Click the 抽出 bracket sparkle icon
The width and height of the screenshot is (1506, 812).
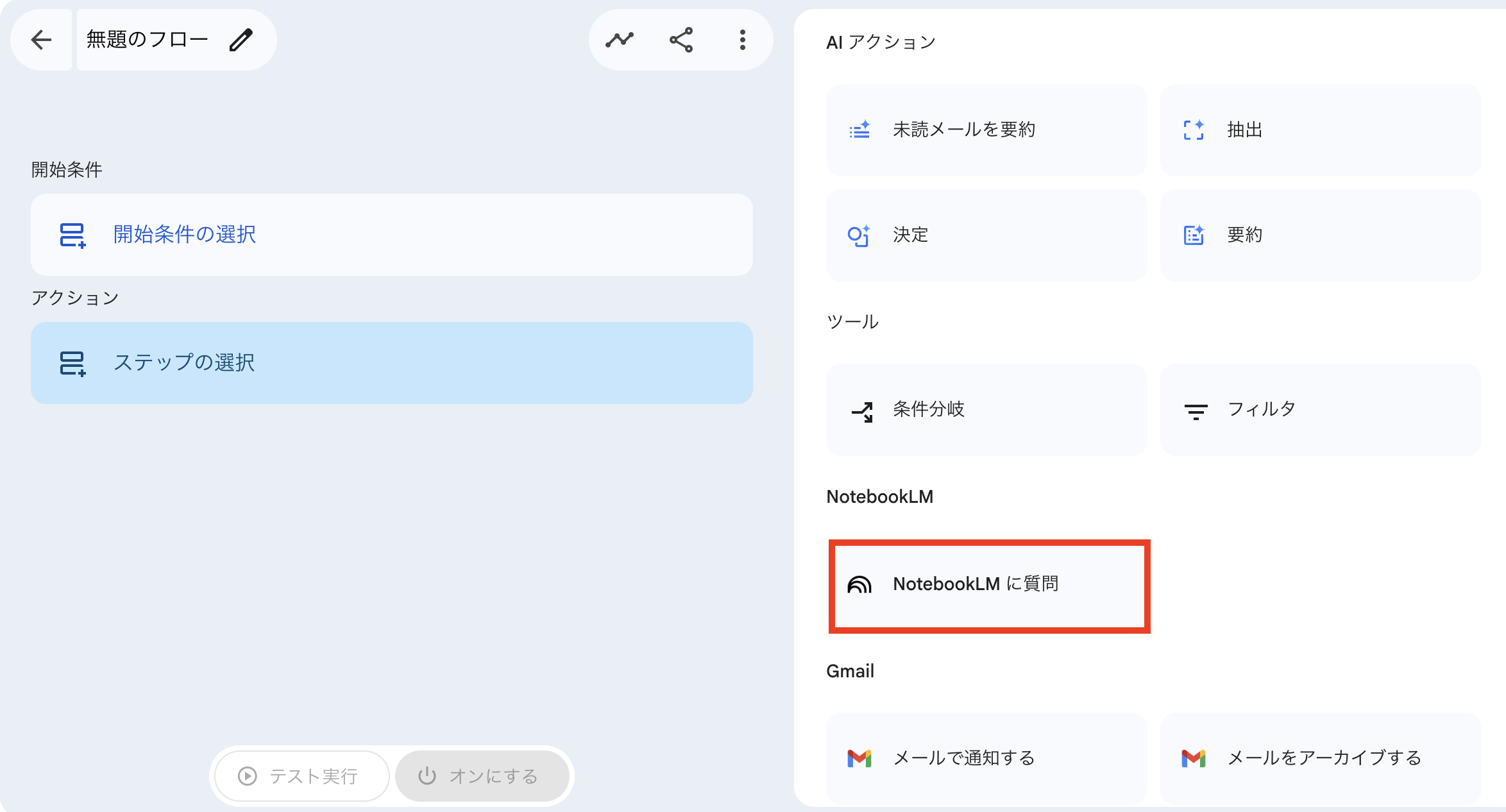click(x=1194, y=130)
